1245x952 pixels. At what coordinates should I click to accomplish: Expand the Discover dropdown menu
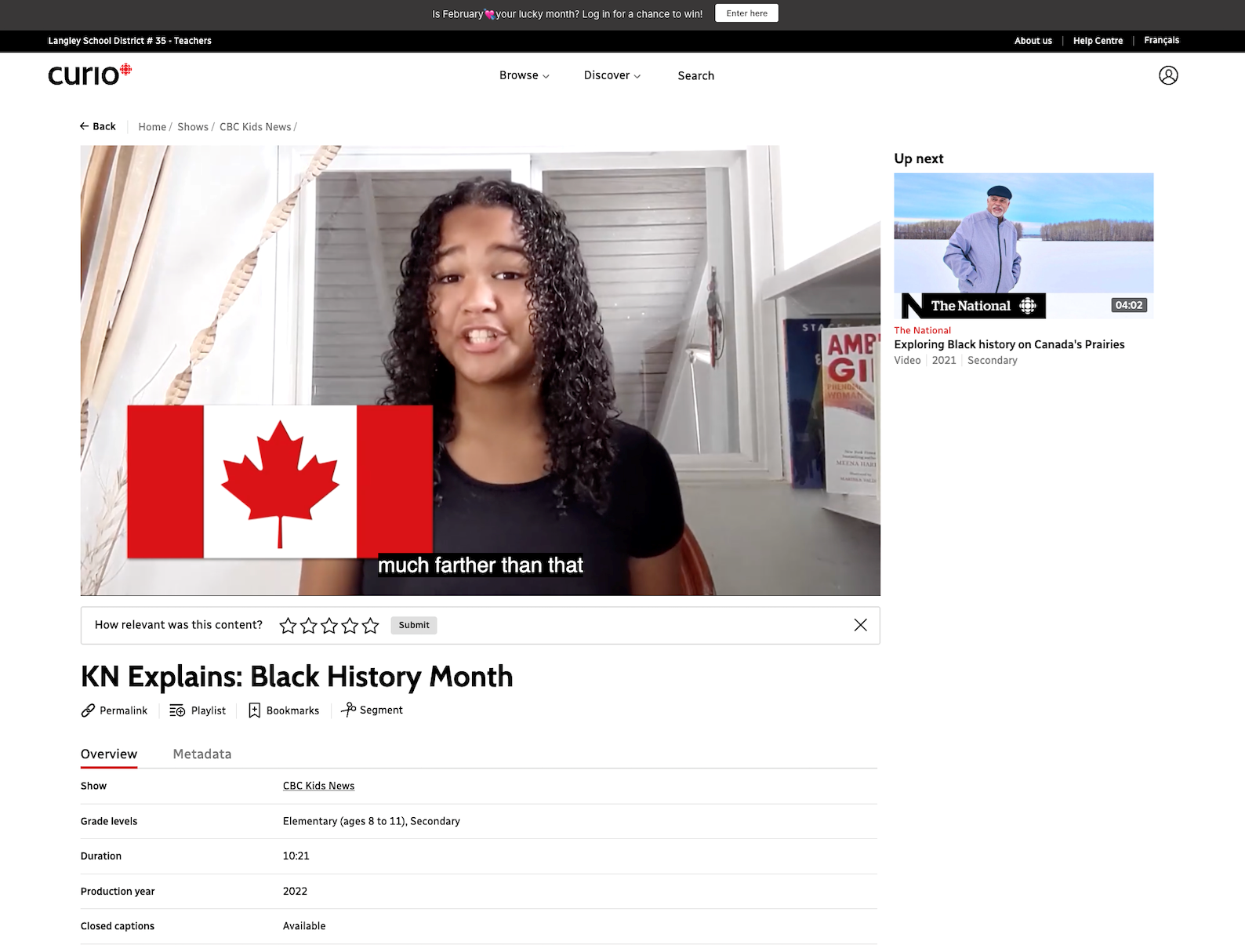tap(612, 75)
